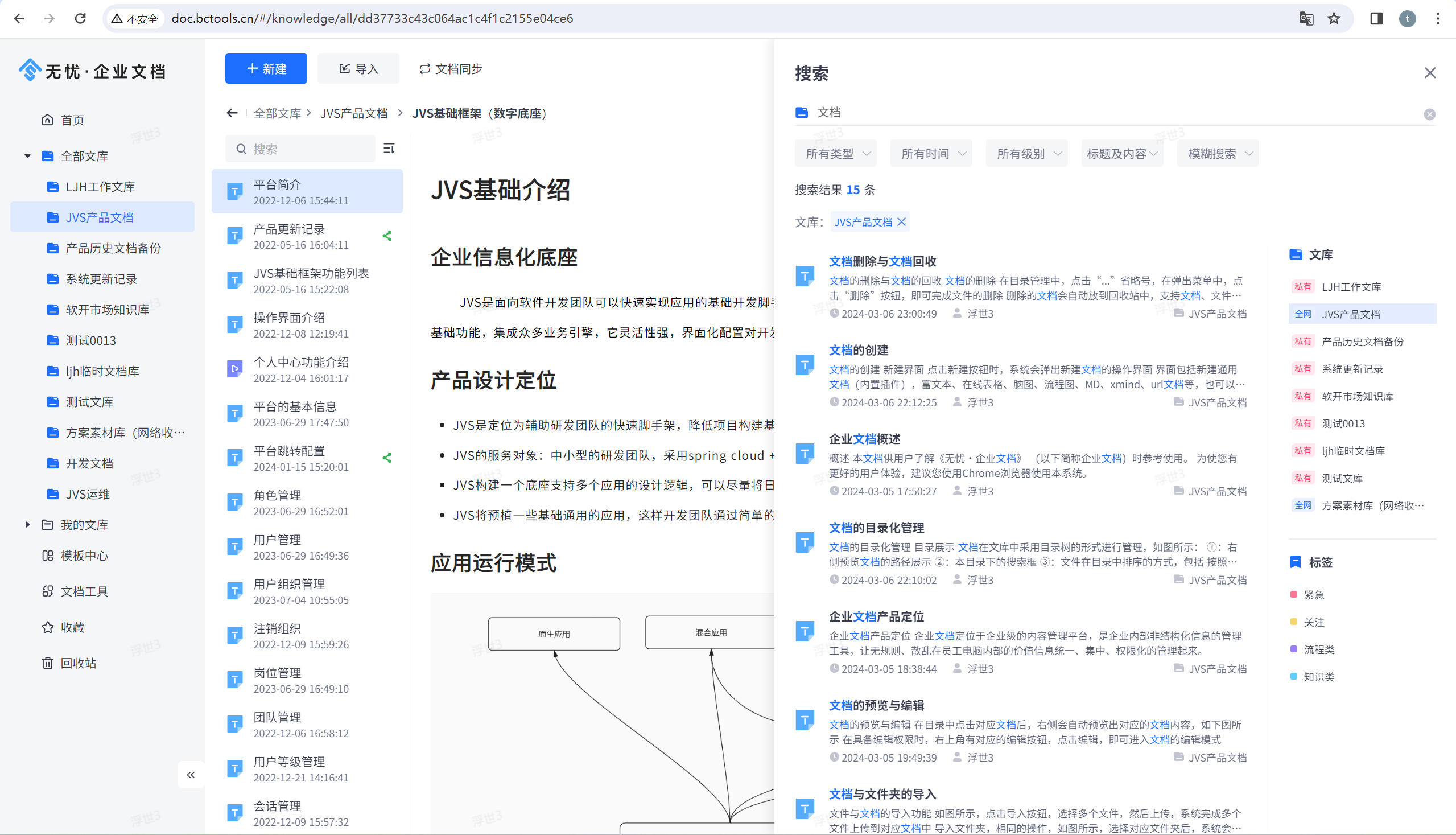This screenshot has height=835, width=1456.
Task: Open the 所有类型 dropdown
Action: click(x=836, y=154)
